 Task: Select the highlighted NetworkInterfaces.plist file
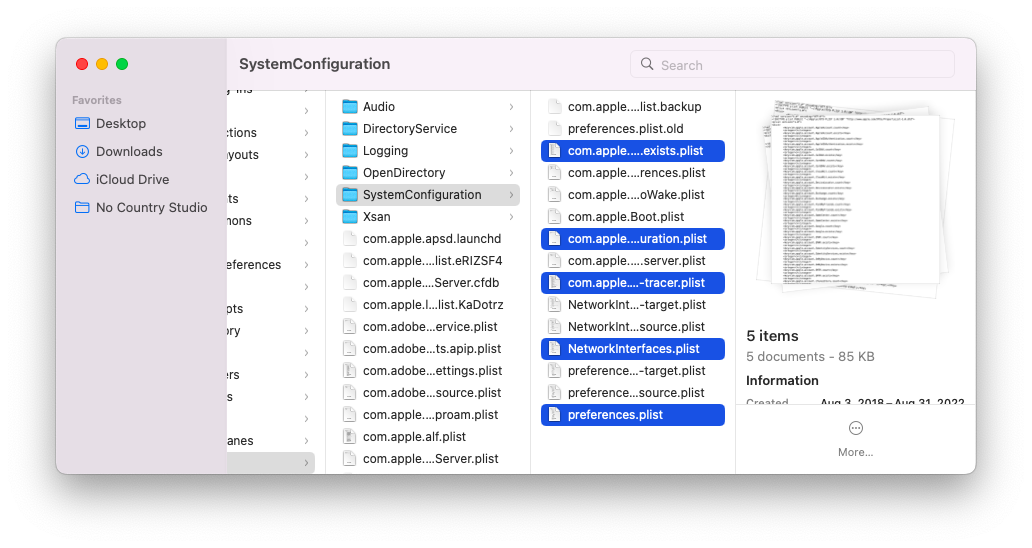click(x=633, y=349)
